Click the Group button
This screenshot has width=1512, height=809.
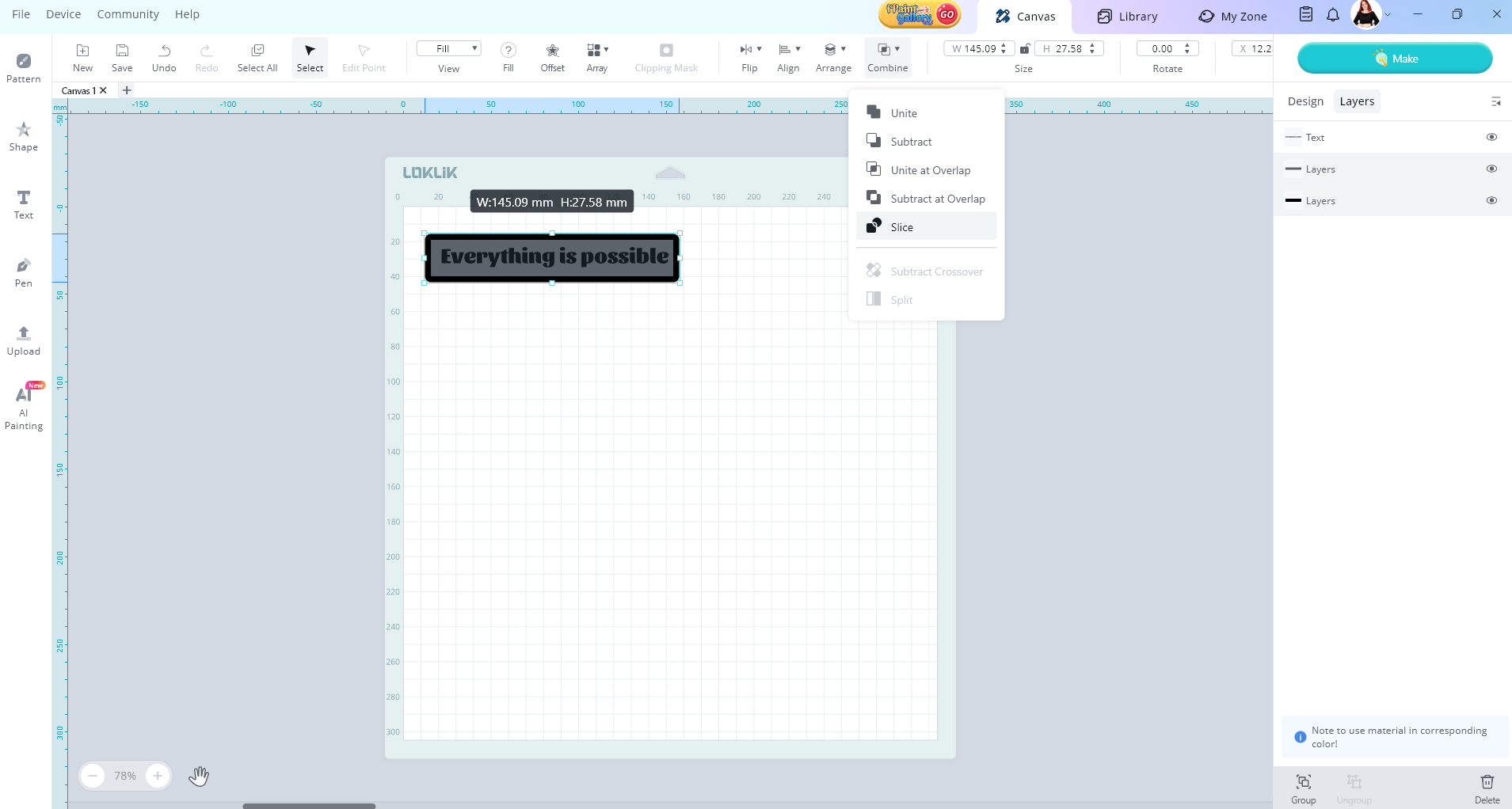point(1303,788)
